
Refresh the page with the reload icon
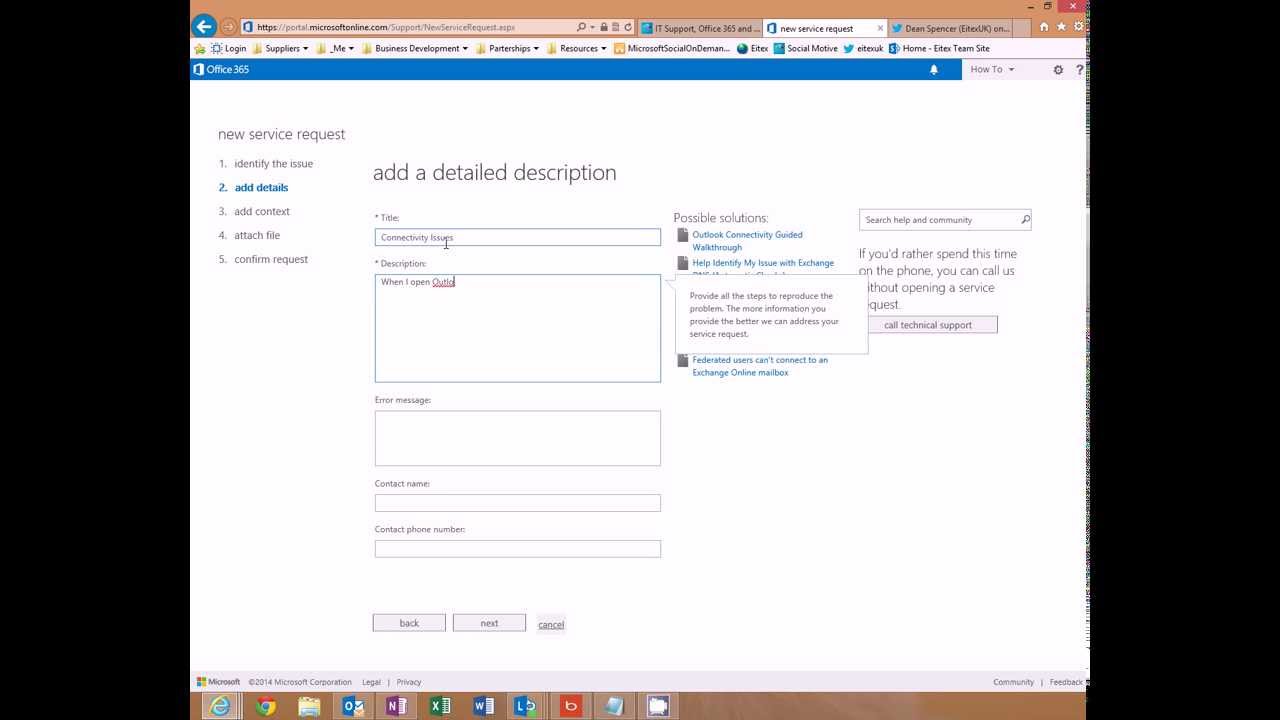pos(628,27)
